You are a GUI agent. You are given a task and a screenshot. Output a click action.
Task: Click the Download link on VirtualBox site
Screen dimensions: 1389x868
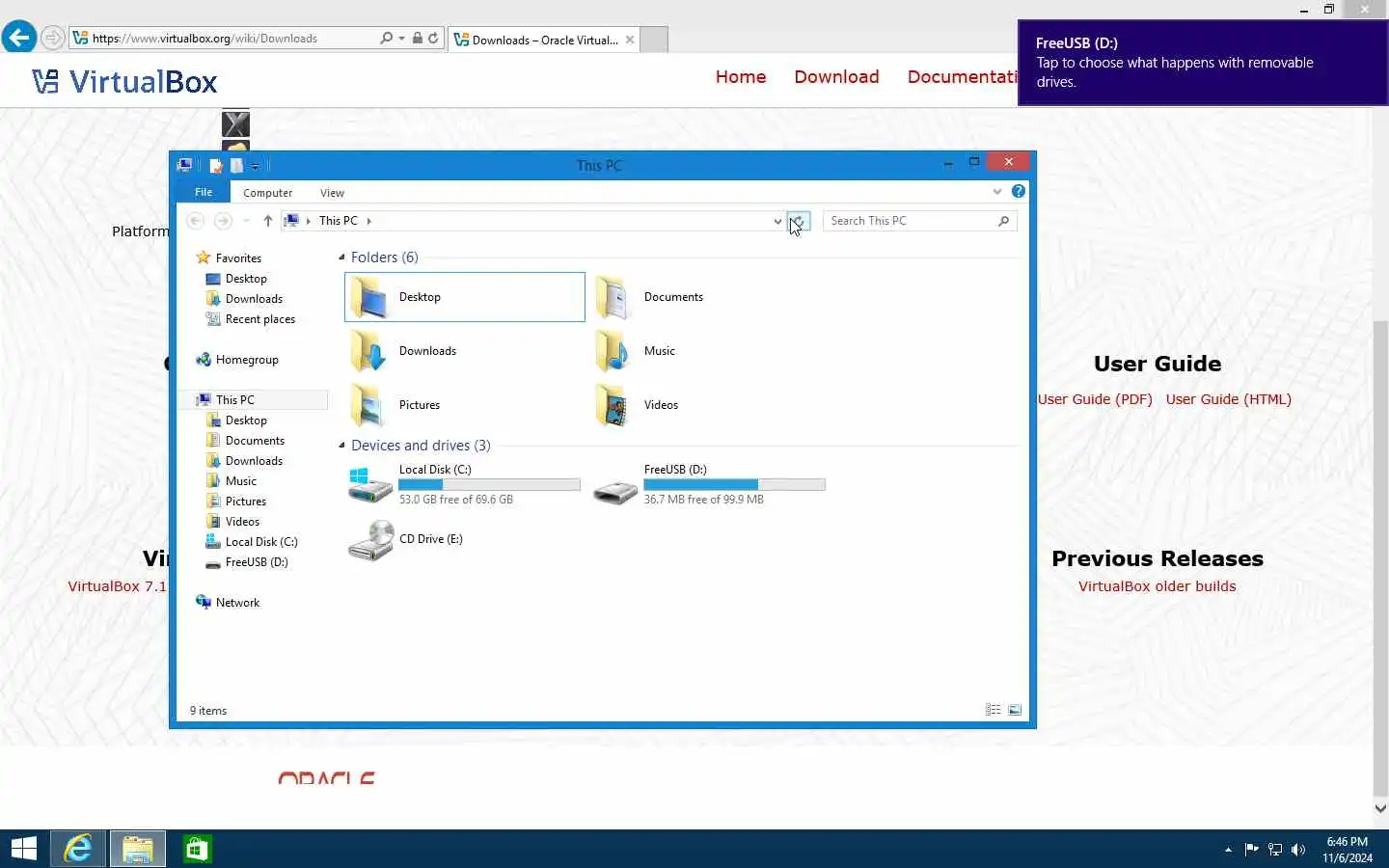click(836, 77)
